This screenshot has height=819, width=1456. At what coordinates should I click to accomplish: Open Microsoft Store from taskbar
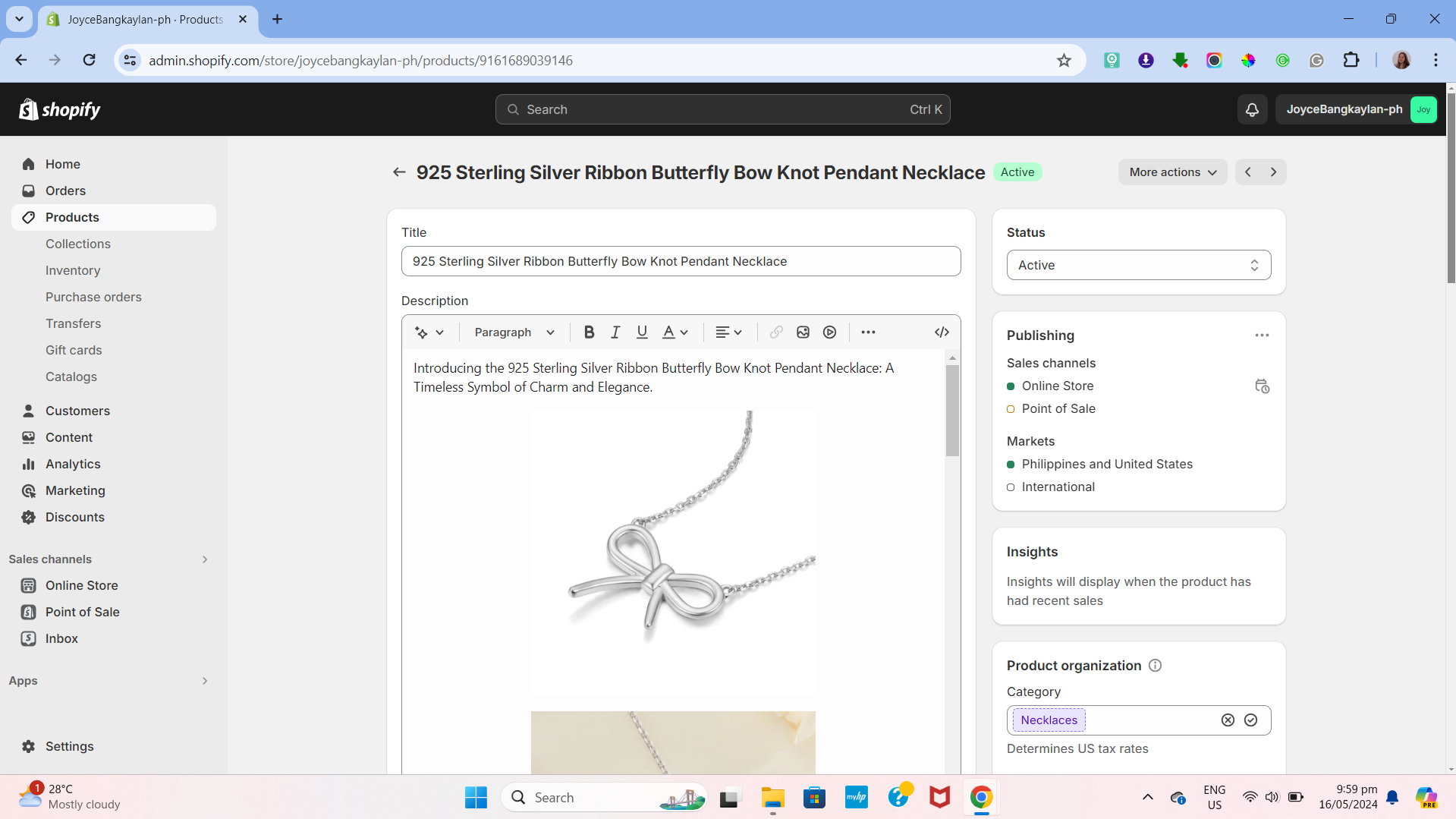[814, 798]
